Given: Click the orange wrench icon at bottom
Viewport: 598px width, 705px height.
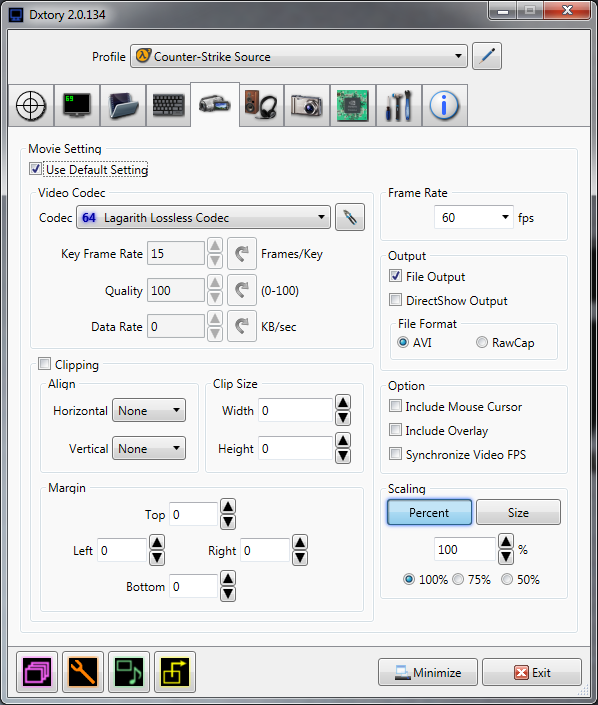Looking at the screenshot, I should pos(83,672).
